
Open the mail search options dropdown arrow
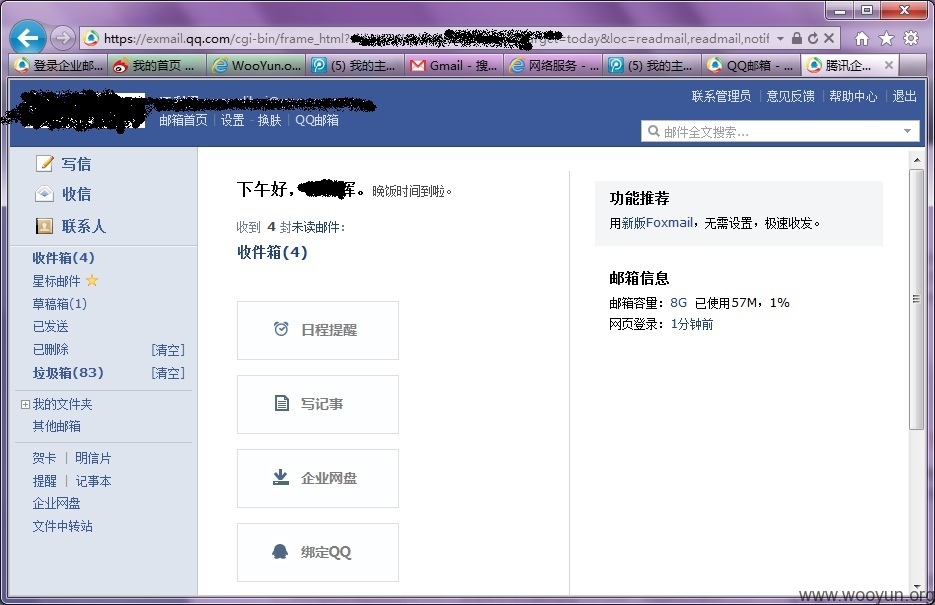pos(907,131)
